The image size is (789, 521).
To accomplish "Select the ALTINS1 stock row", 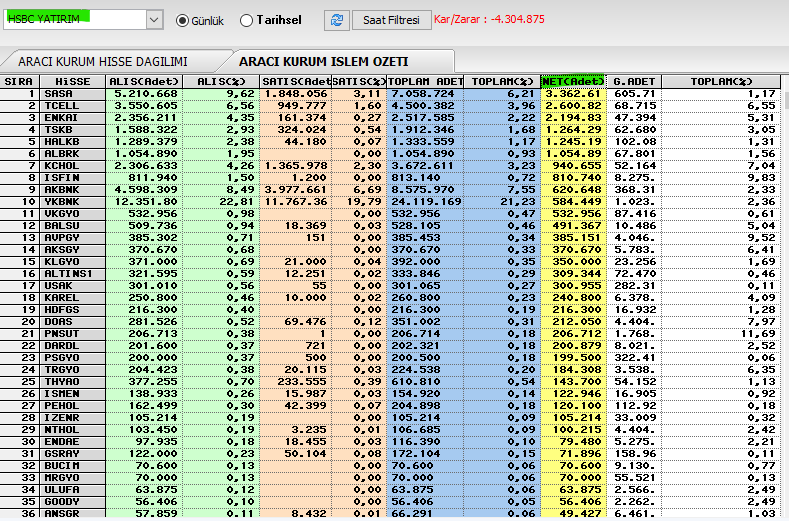I will (390, 274).
